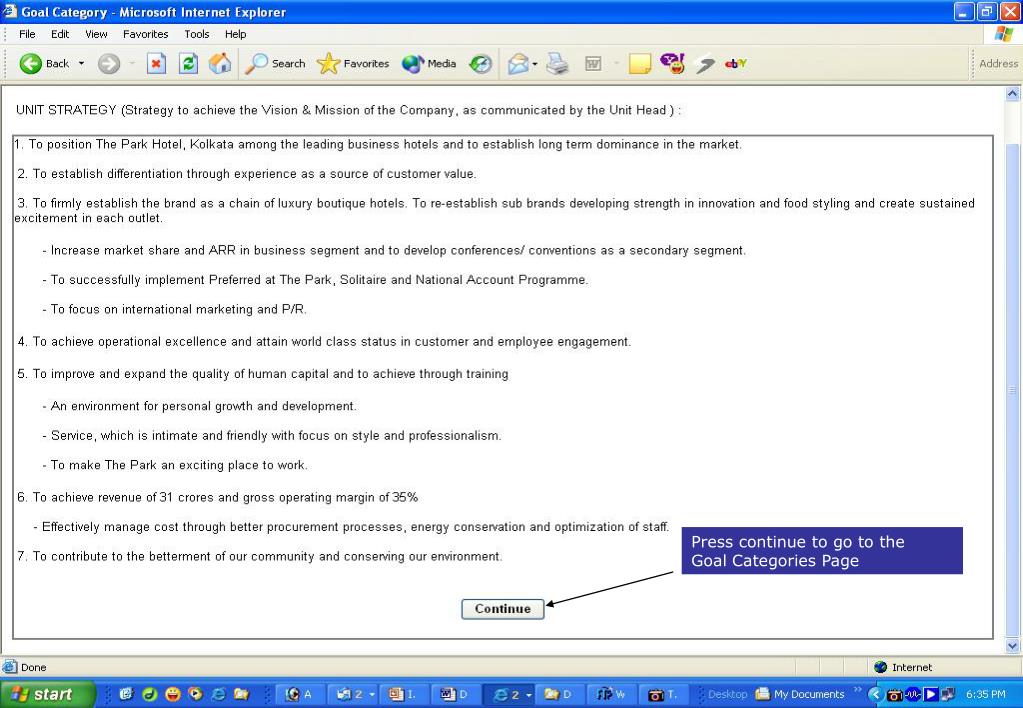Click the vertical scrollbar thumb
The image size is (1023, 708).
coord(1012,390)
